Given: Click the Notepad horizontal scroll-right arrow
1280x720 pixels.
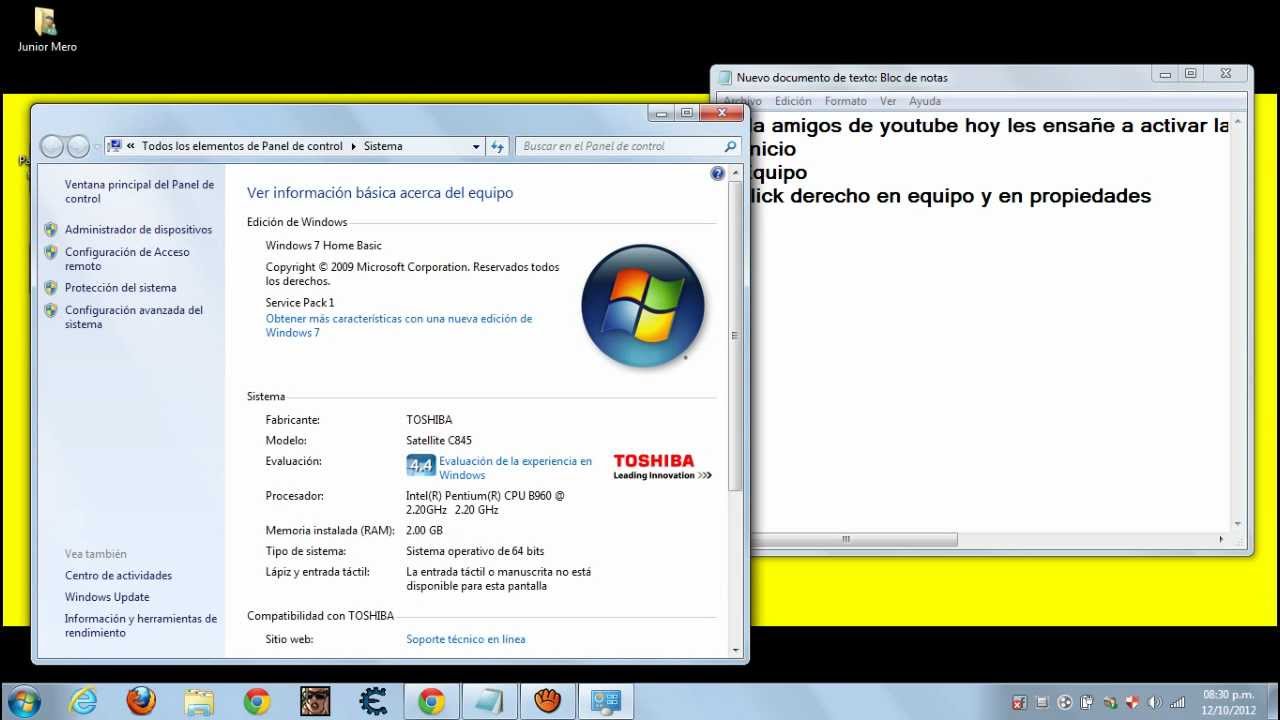Looking at the screenshot, I should click(1221, 539).
